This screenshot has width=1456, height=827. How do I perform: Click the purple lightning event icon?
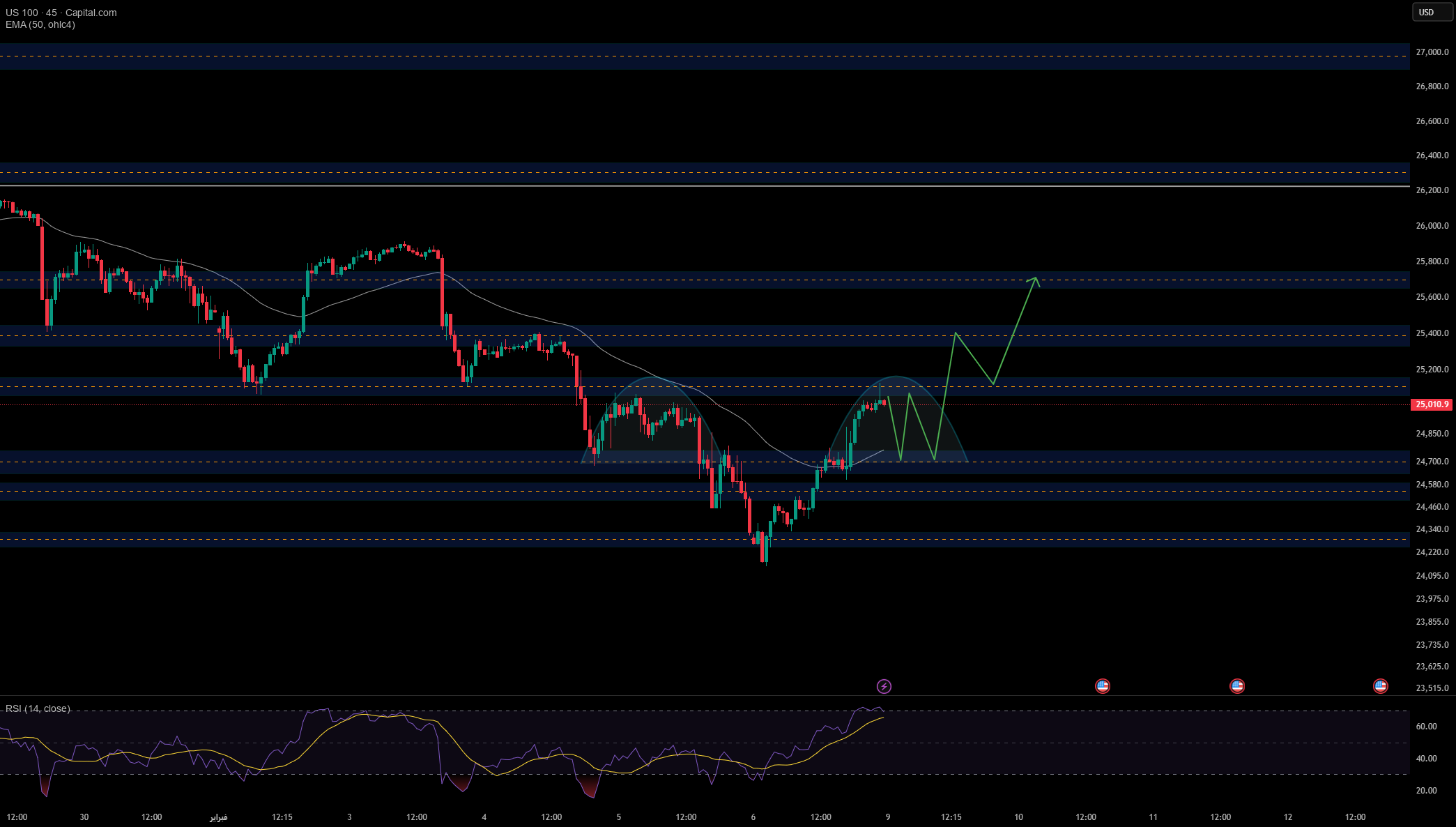(884, 686)
